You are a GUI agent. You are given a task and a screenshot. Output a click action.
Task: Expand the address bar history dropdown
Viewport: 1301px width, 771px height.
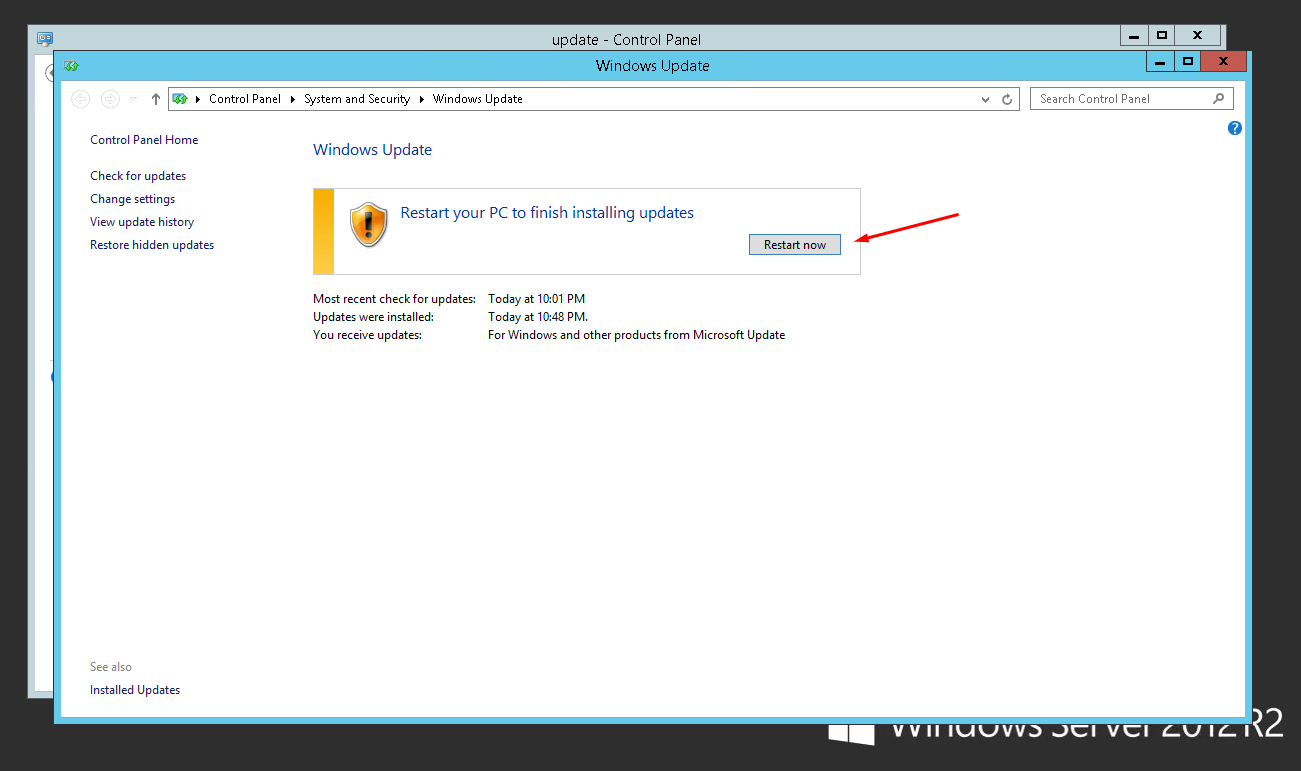pos(987,99)
